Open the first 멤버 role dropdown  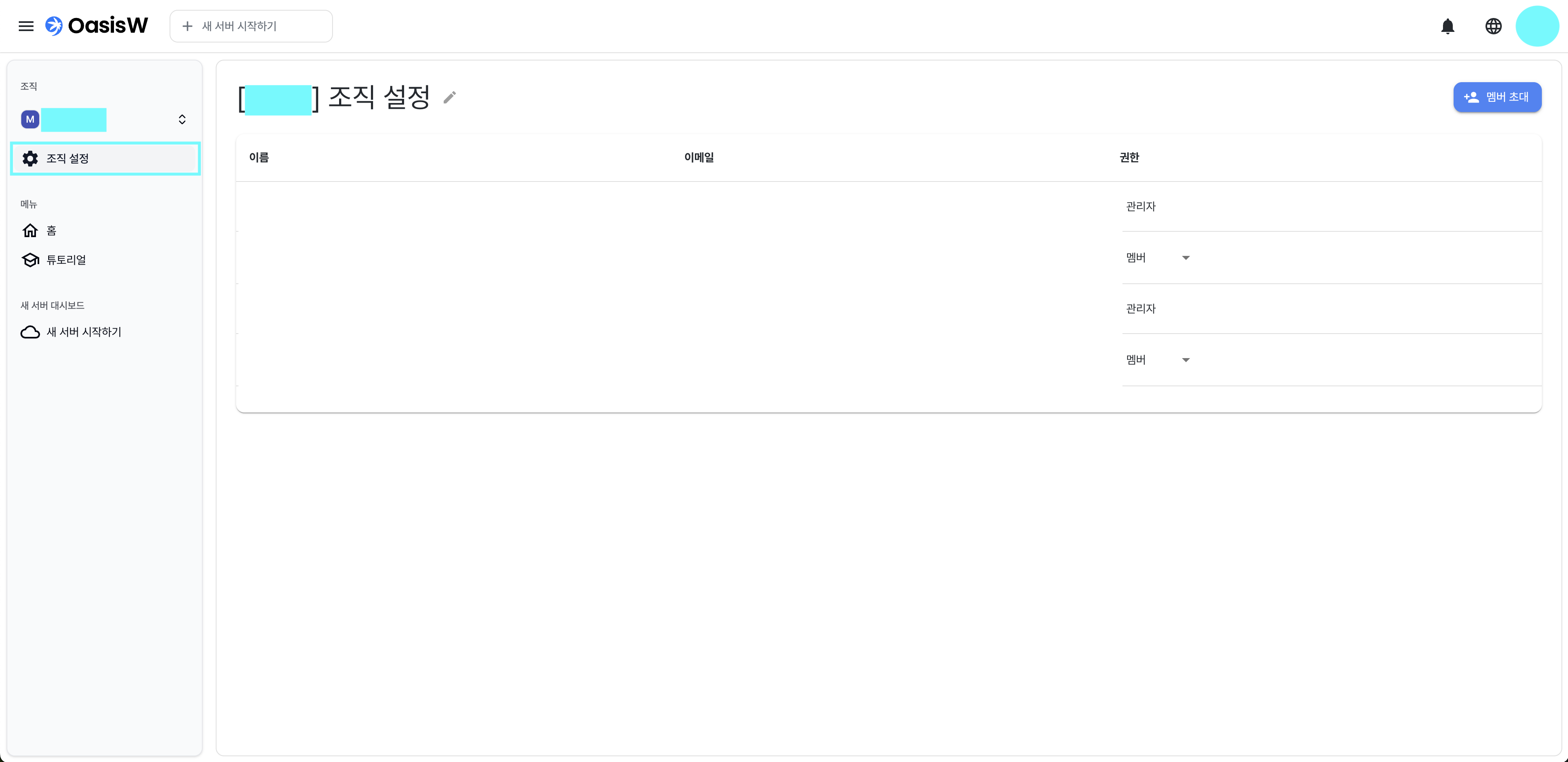point(1185,258)
